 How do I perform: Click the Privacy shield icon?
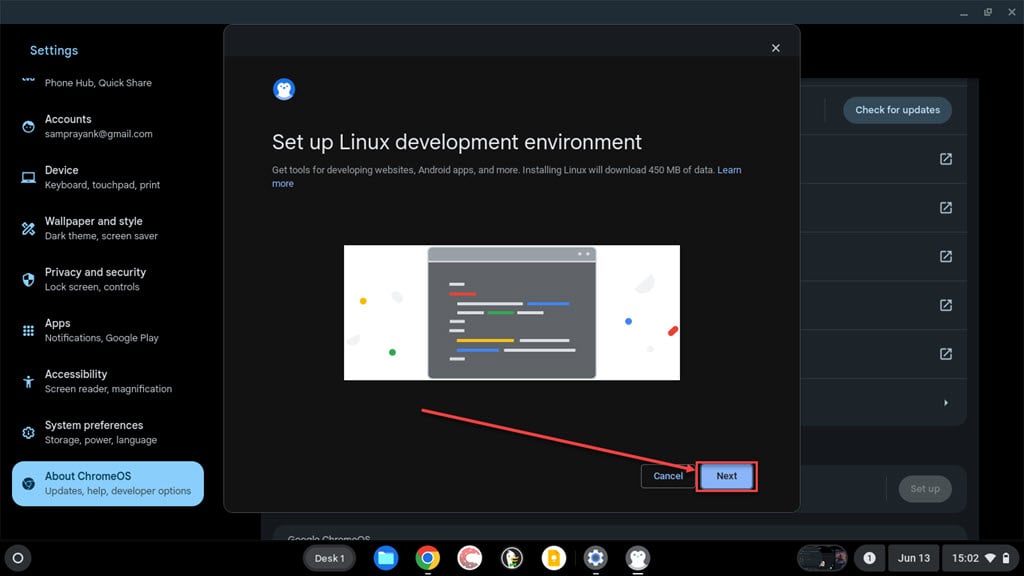(x=28, y=280)
